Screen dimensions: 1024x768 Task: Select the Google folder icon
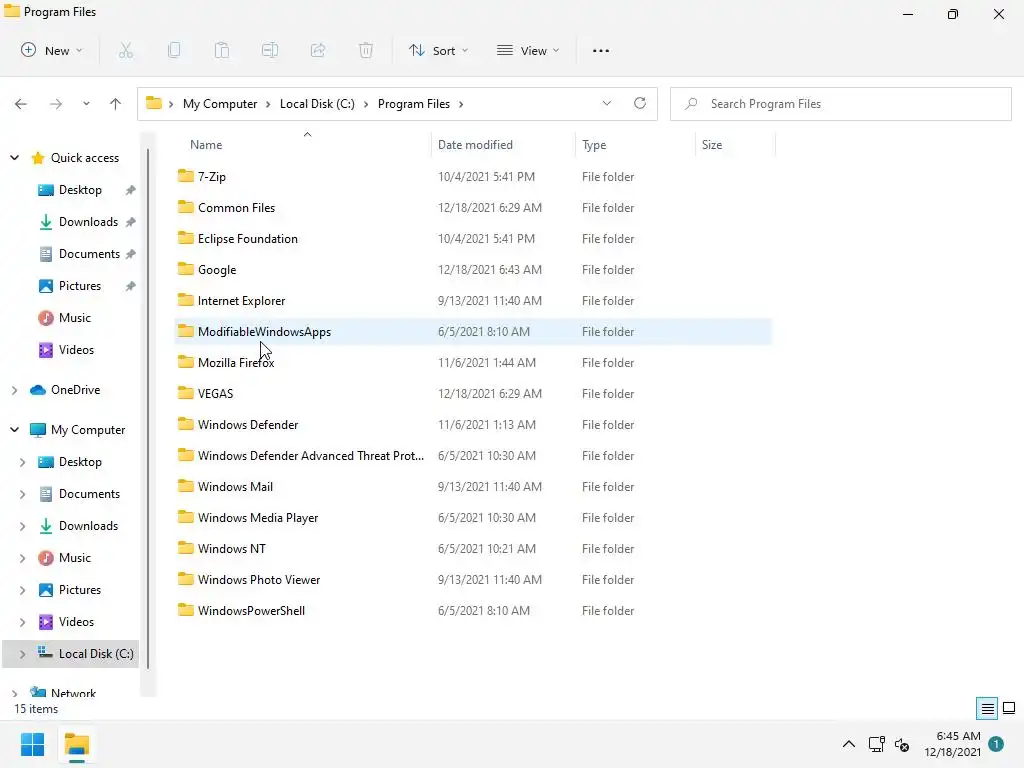pyautogui.click(x=186, y=268)
